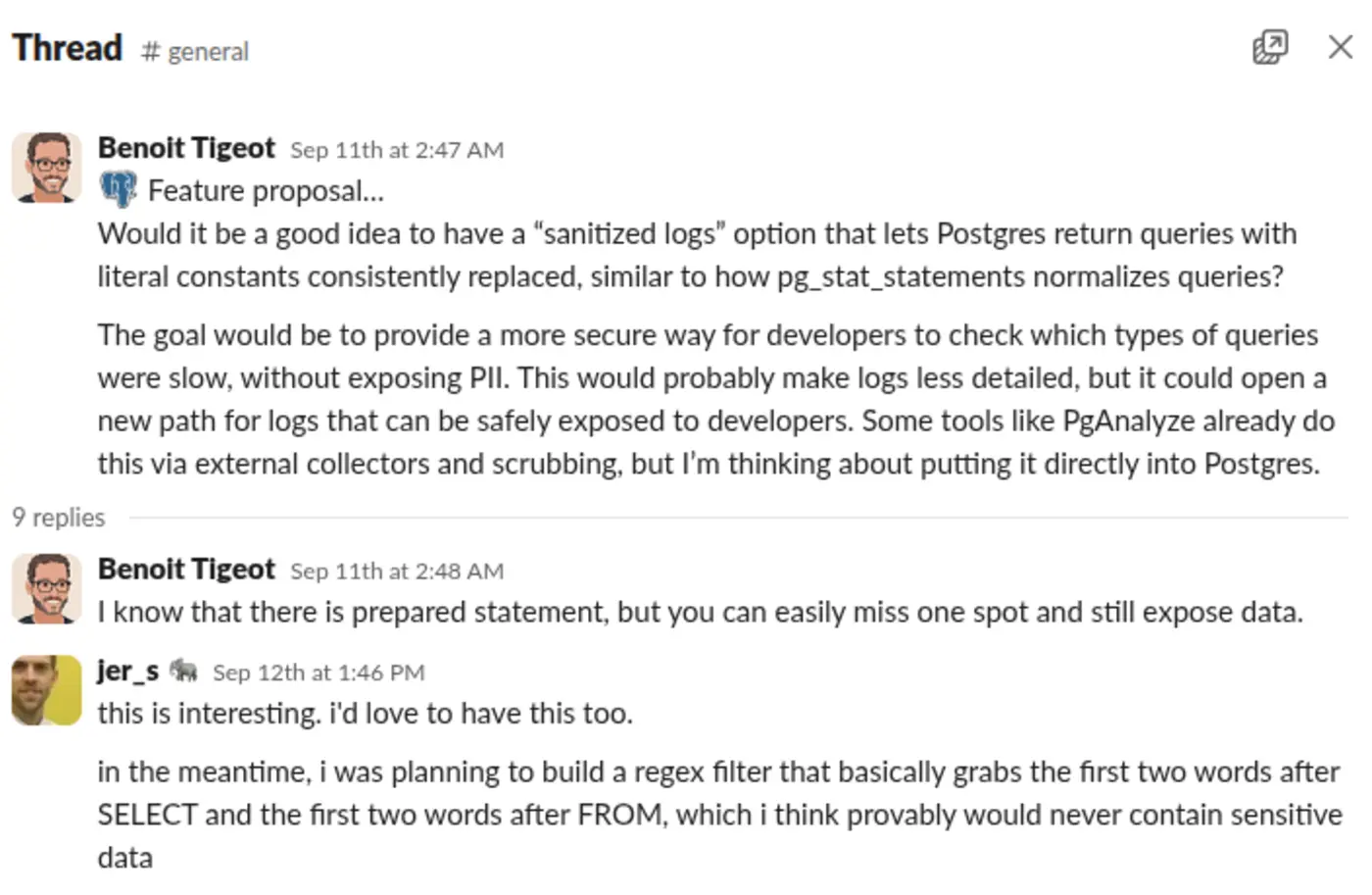Click the Postgres elephant emoji before Feature proposal
1372x895 pixels.
coord(119,189)
